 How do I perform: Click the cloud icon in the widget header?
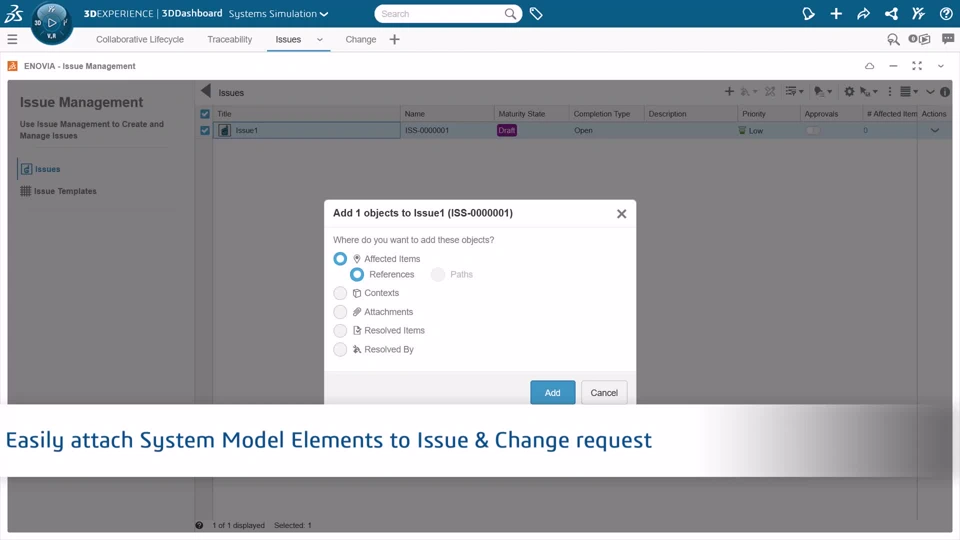click(x=869, y=66)
